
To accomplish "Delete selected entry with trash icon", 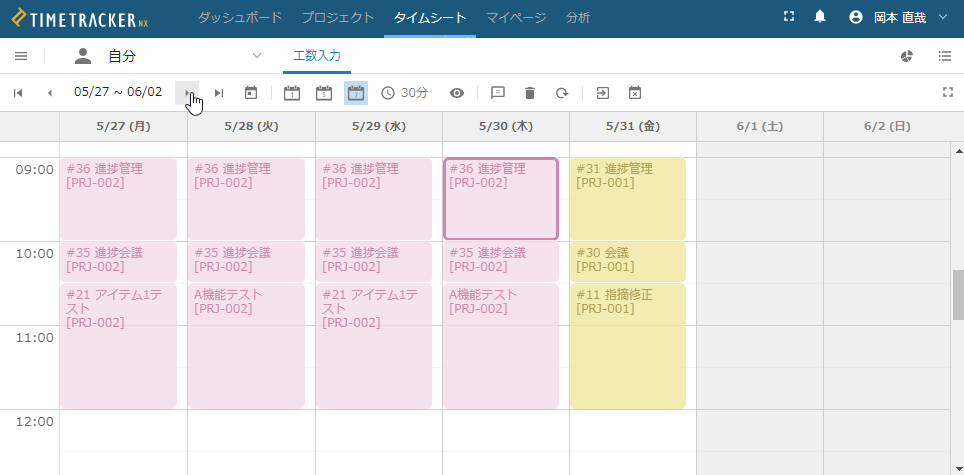I will click(530, 93).
